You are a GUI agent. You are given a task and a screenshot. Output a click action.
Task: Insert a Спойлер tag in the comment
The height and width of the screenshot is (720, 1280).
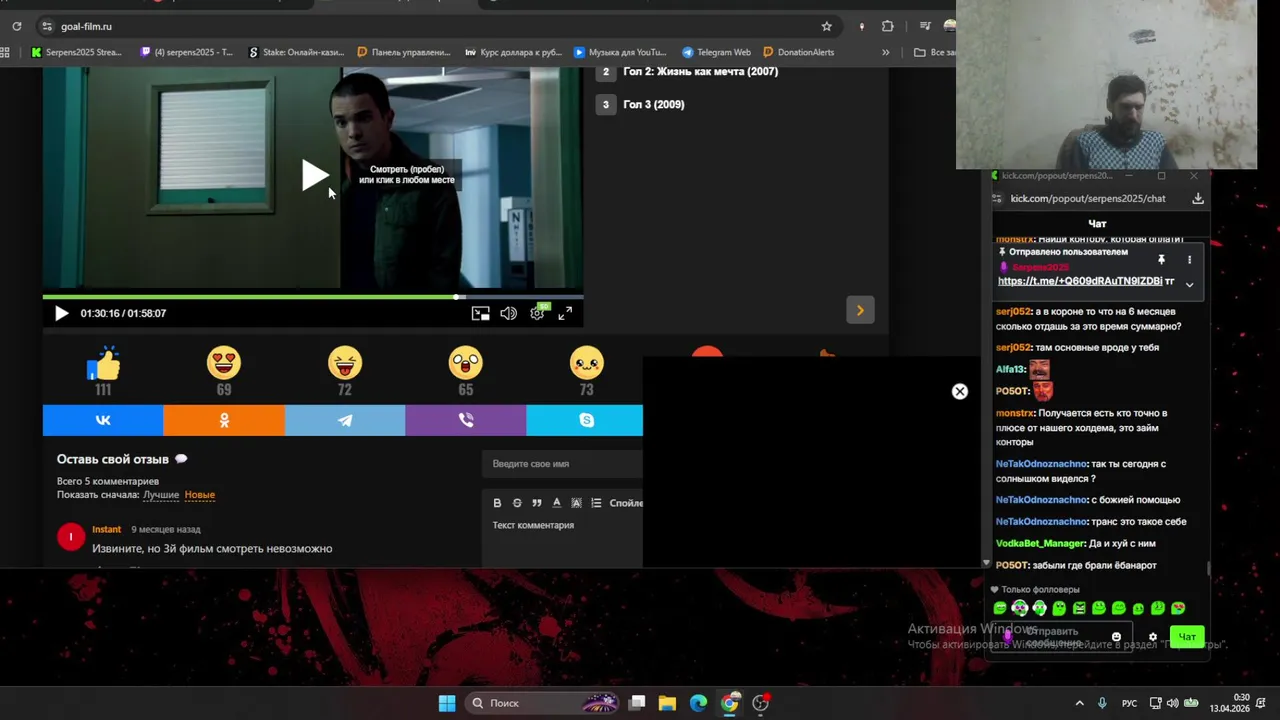click(x=626, y=503)
